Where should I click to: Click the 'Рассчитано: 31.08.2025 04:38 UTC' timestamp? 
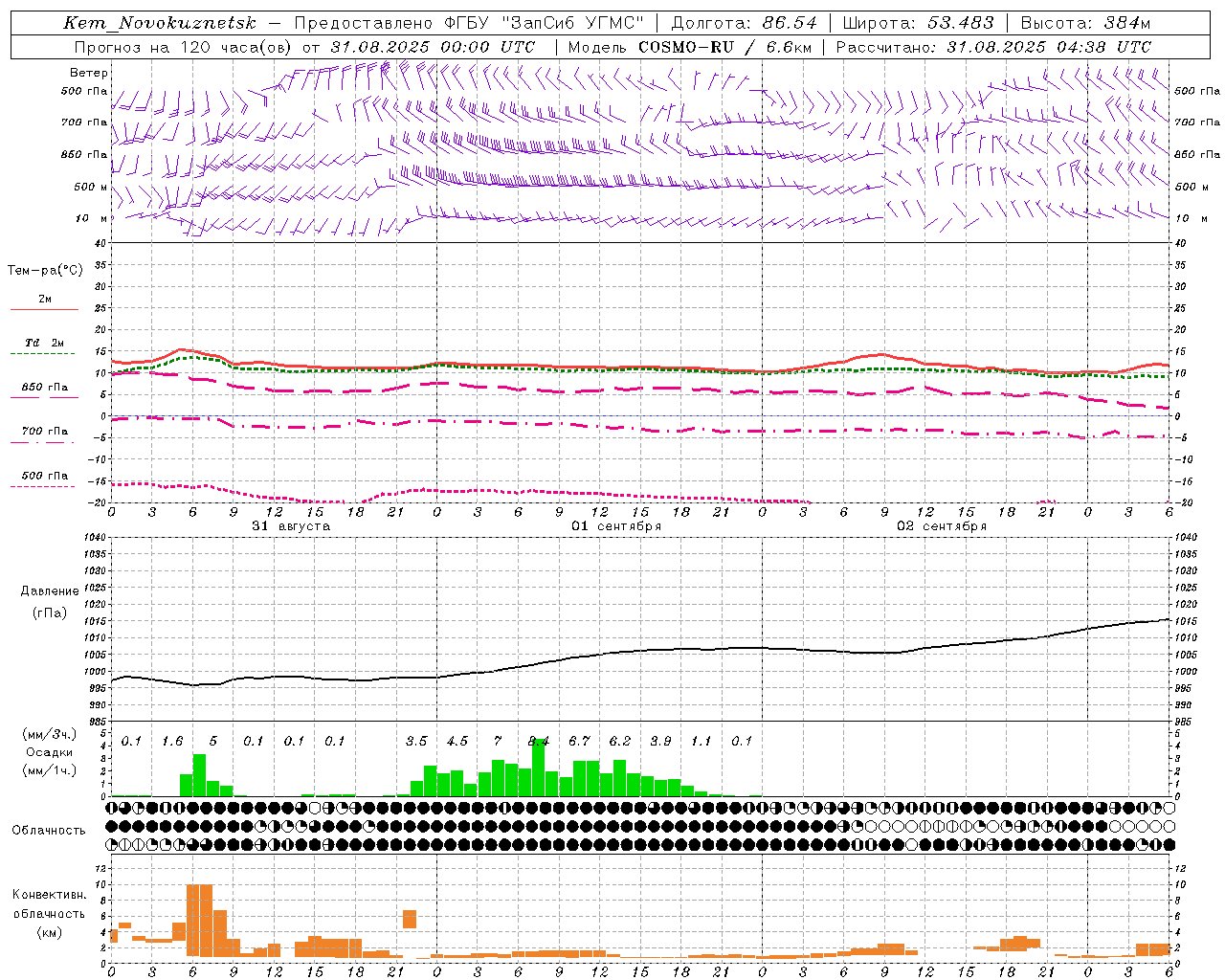pyautogui.click(x=993, y=47)
